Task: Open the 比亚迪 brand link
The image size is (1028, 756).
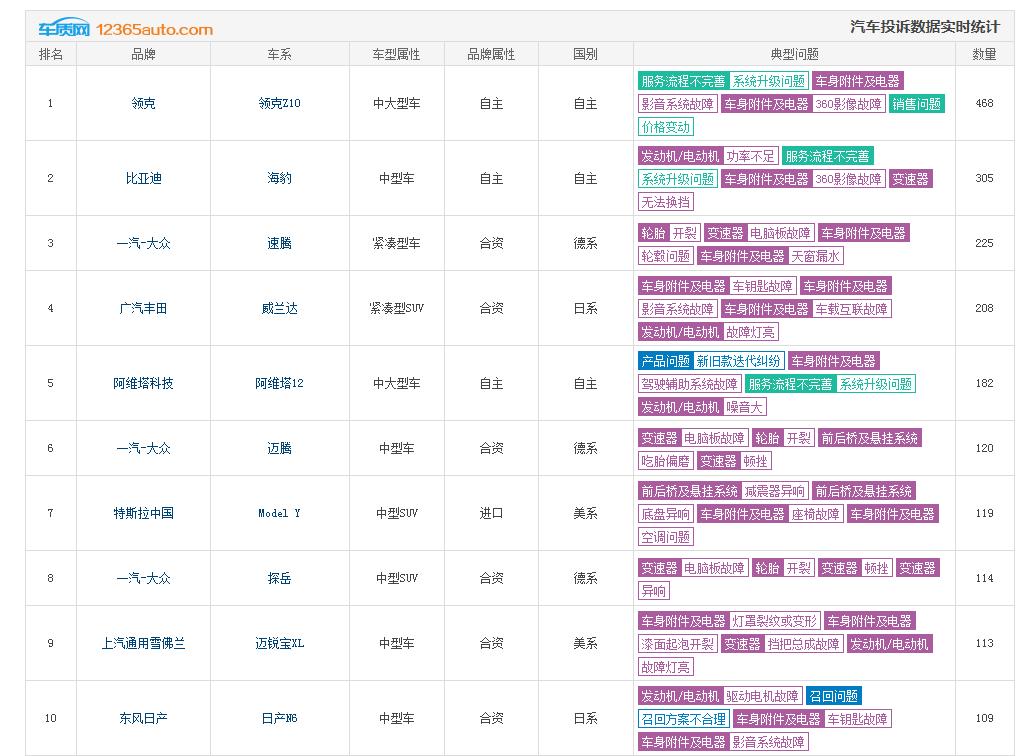Action: point(143,178)
